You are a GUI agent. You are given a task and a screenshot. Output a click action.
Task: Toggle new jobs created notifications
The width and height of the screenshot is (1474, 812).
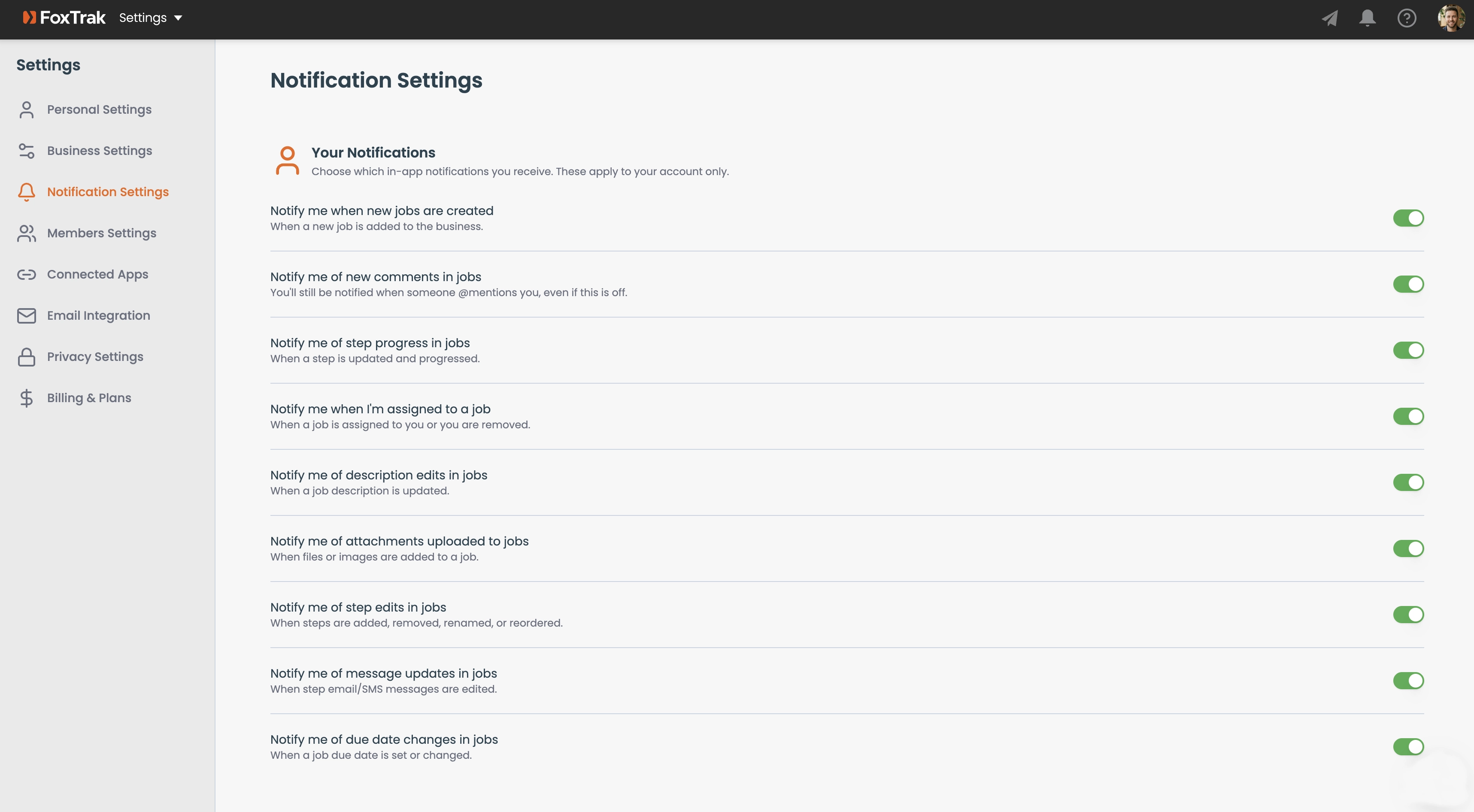click(x=1408, y=218)
